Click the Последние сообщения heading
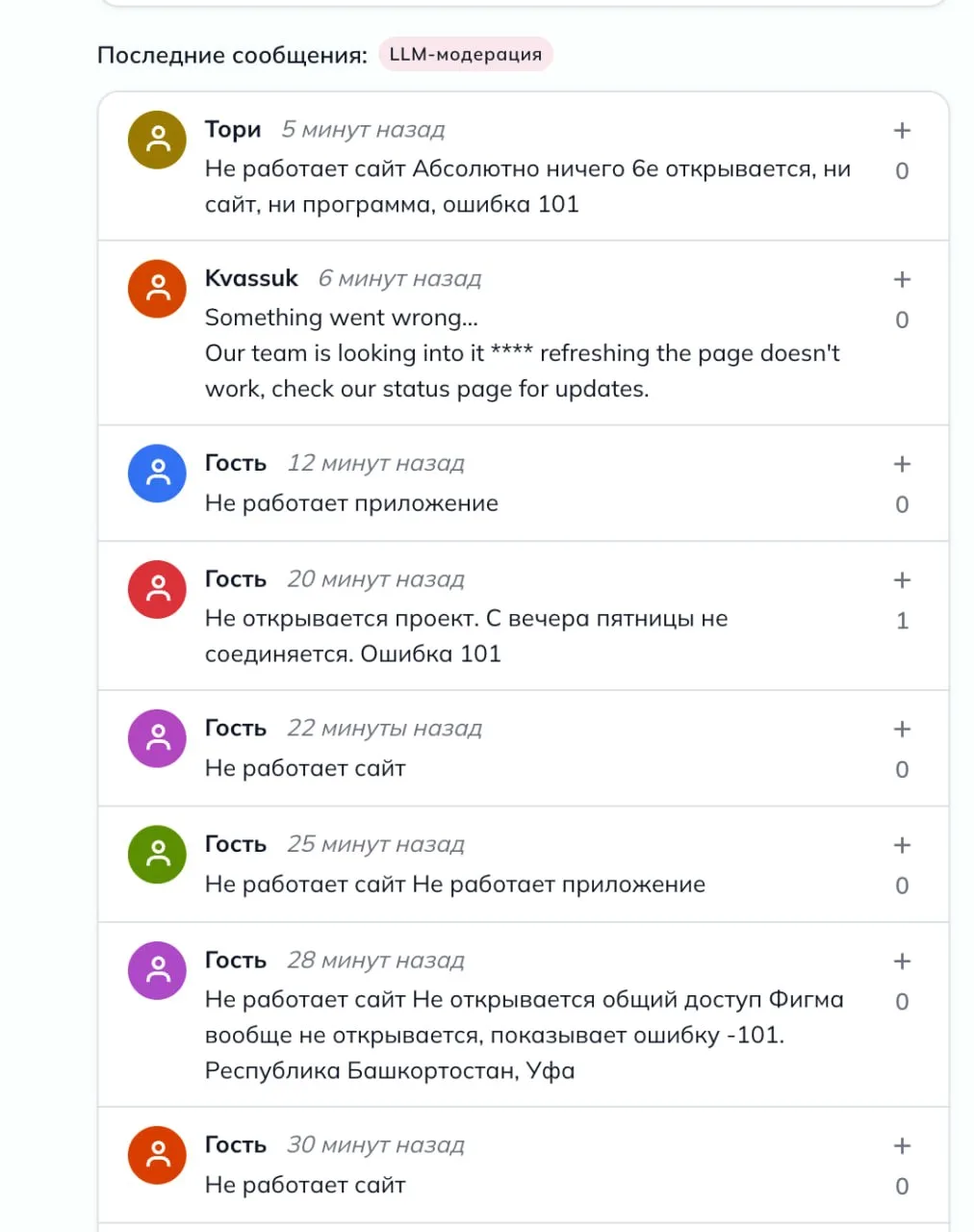Screen dimensions: 974x1232 (232, 55)
